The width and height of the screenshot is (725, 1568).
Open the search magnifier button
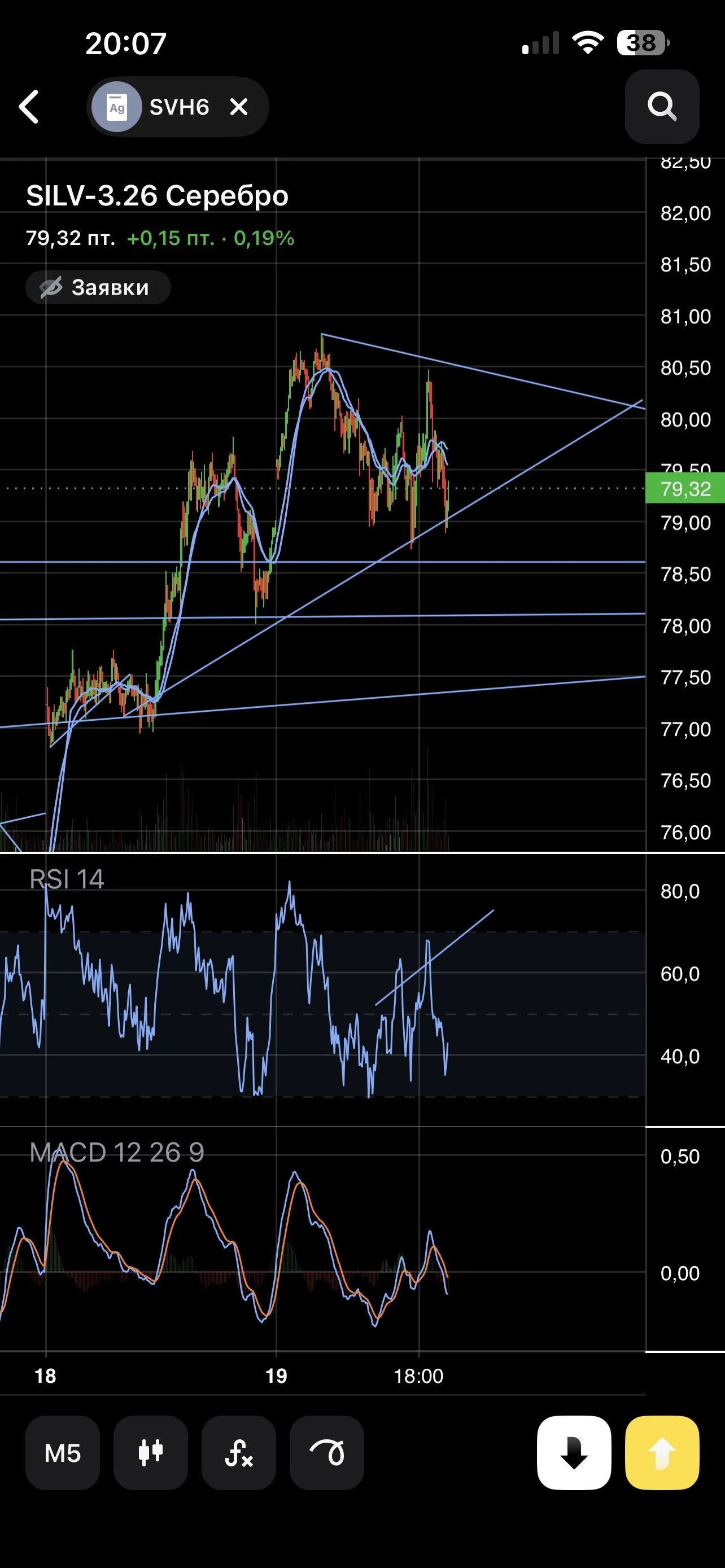click(x=662, y=107)
